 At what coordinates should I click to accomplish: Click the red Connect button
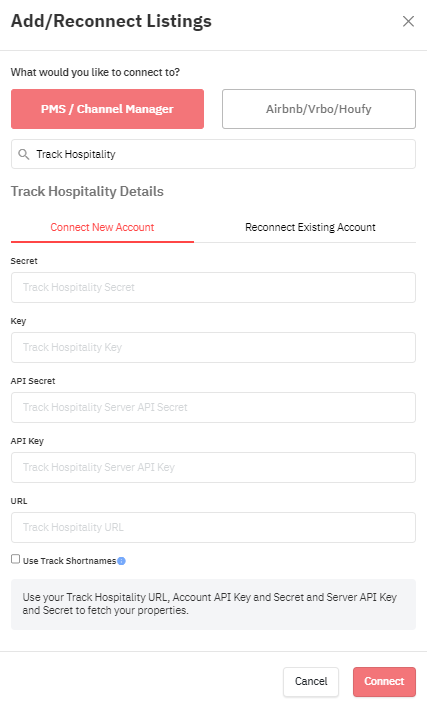[x=384, y=682]
